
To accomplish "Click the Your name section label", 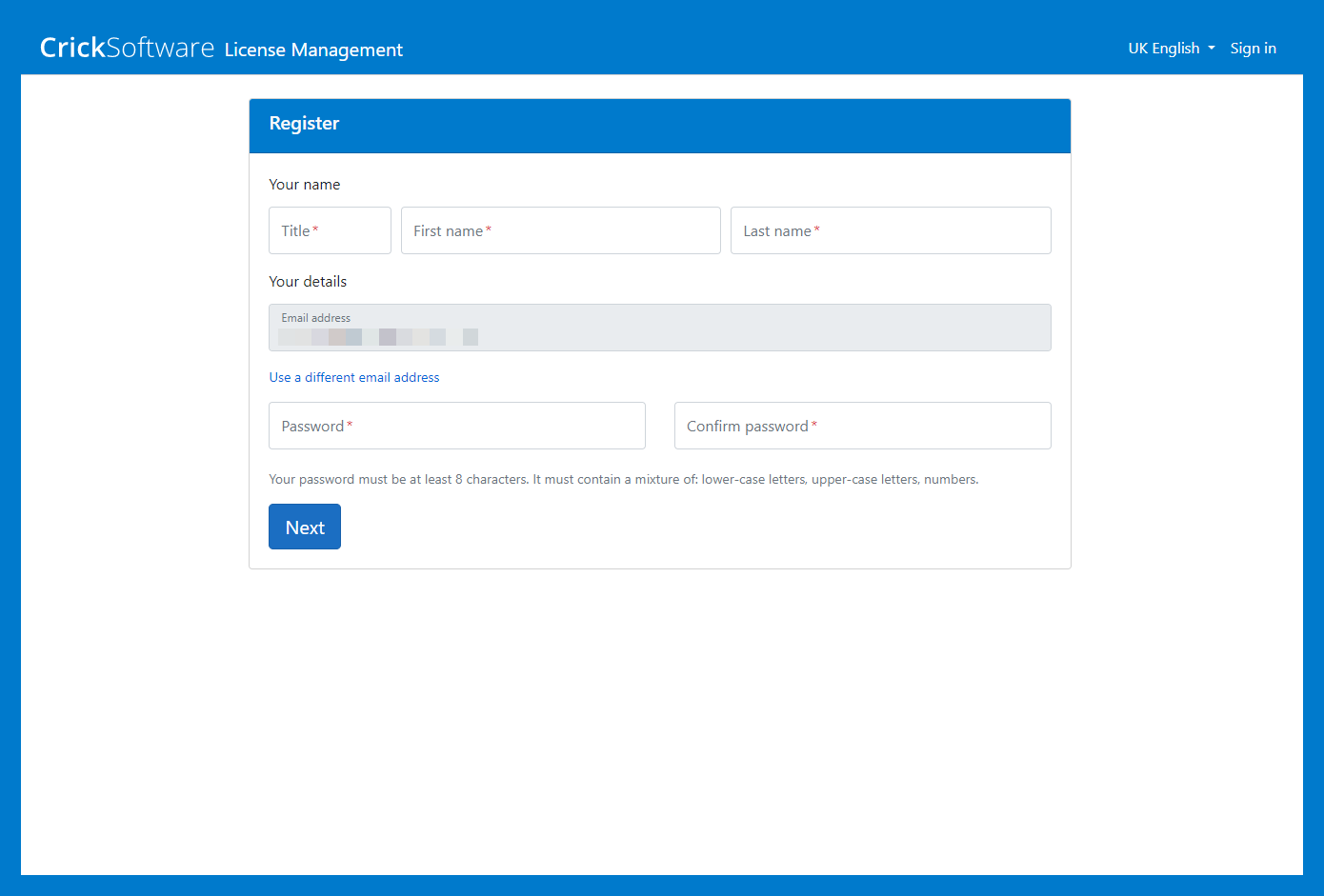I will 304,185.
